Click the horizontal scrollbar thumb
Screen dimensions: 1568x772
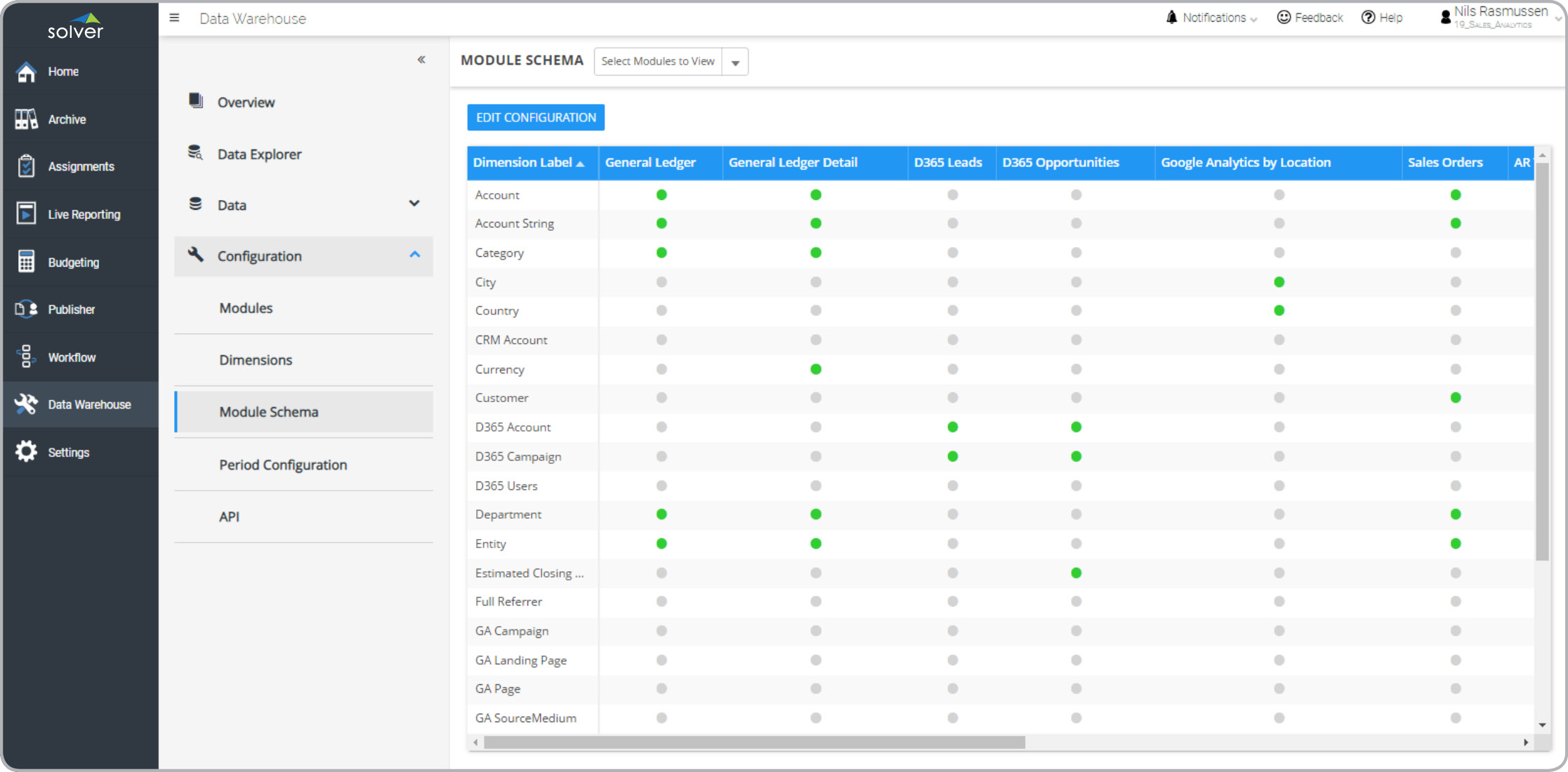tap(754, 743)
